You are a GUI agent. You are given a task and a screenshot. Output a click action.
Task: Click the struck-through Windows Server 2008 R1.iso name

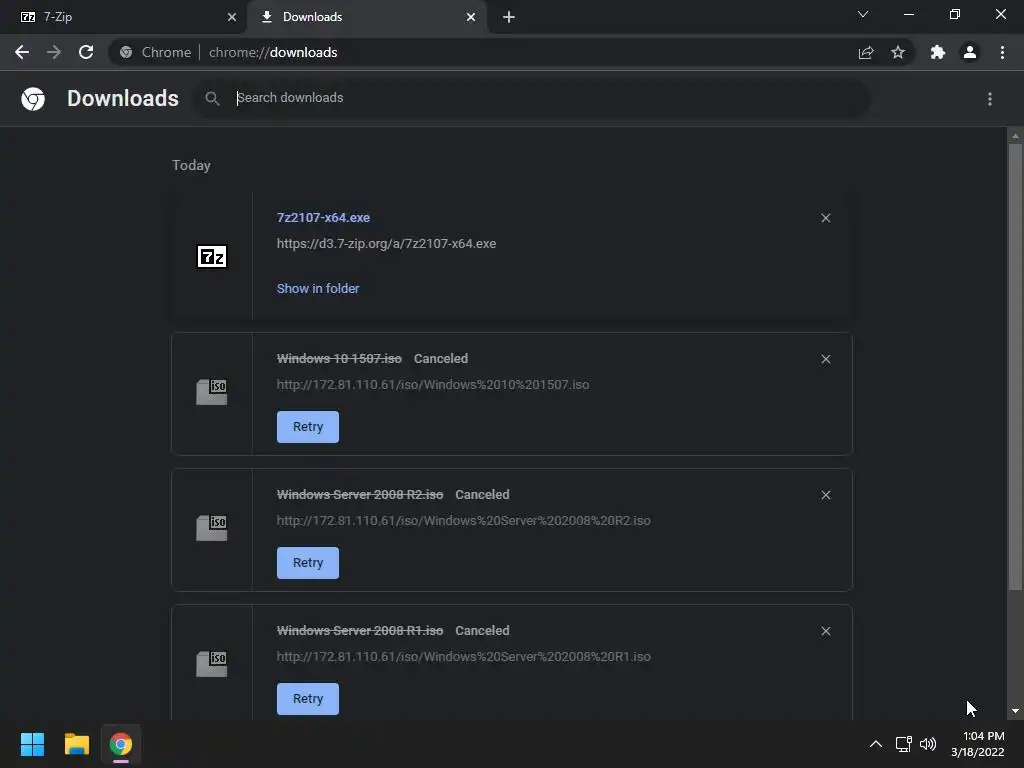pyautogui.click(x=360, y=630)
